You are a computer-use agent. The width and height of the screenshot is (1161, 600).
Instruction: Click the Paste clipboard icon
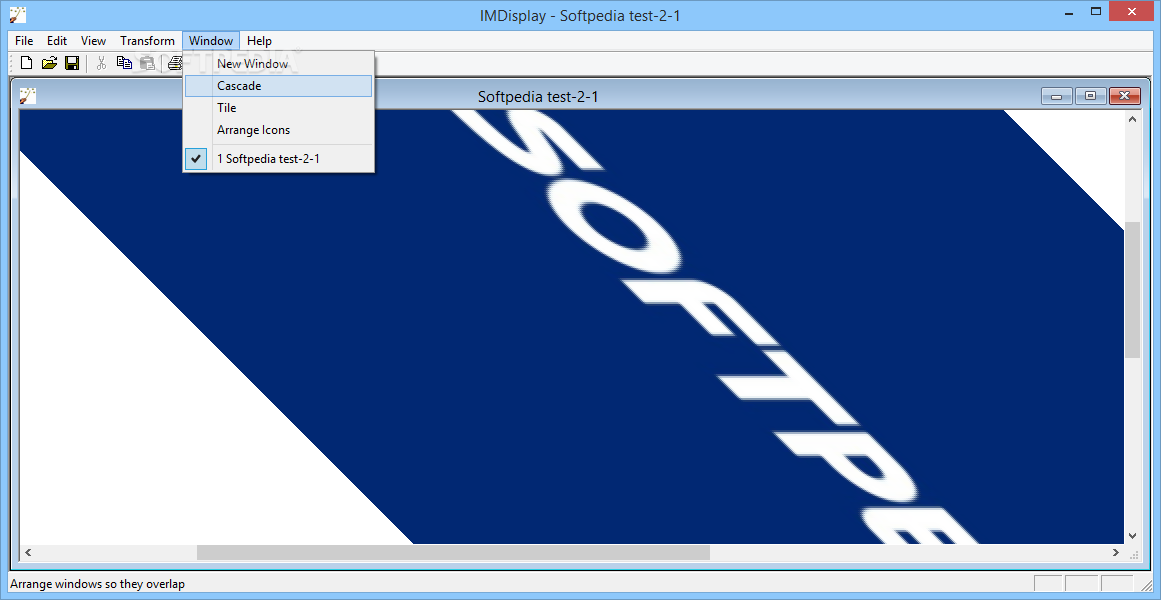pyautogui.click(x=147, y=64)
